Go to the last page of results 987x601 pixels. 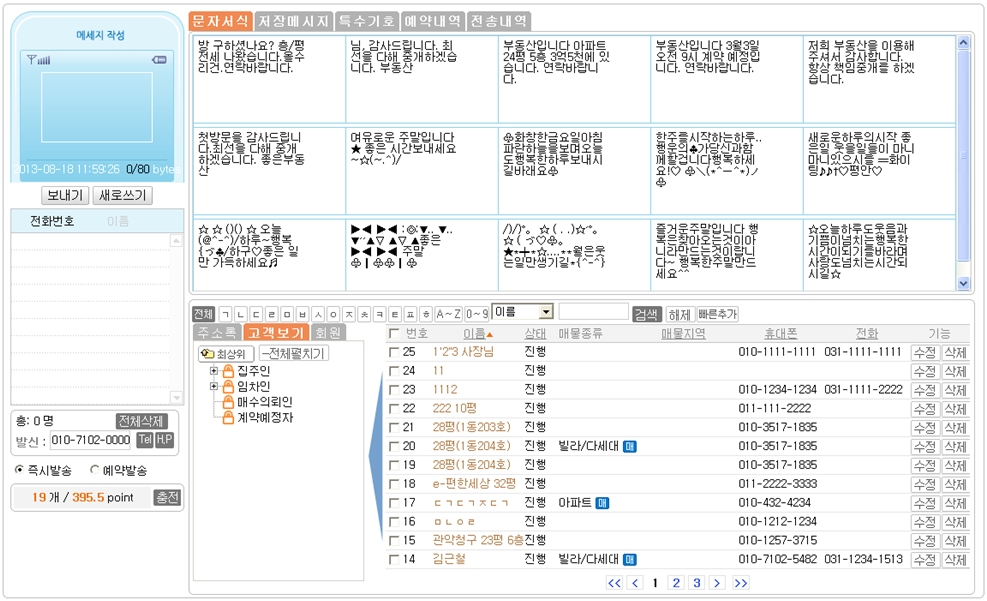click(741, 583)
